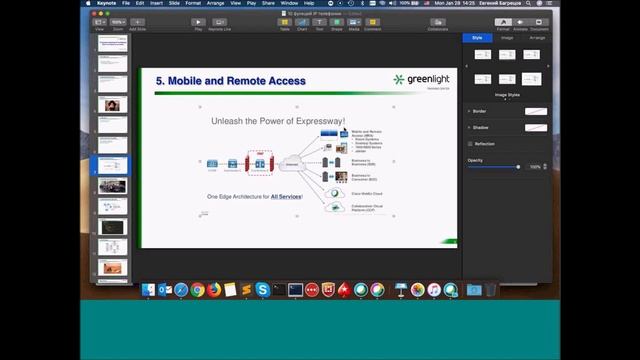
Task: Add a Comment from the toolbar
Action: pos(372,22)
